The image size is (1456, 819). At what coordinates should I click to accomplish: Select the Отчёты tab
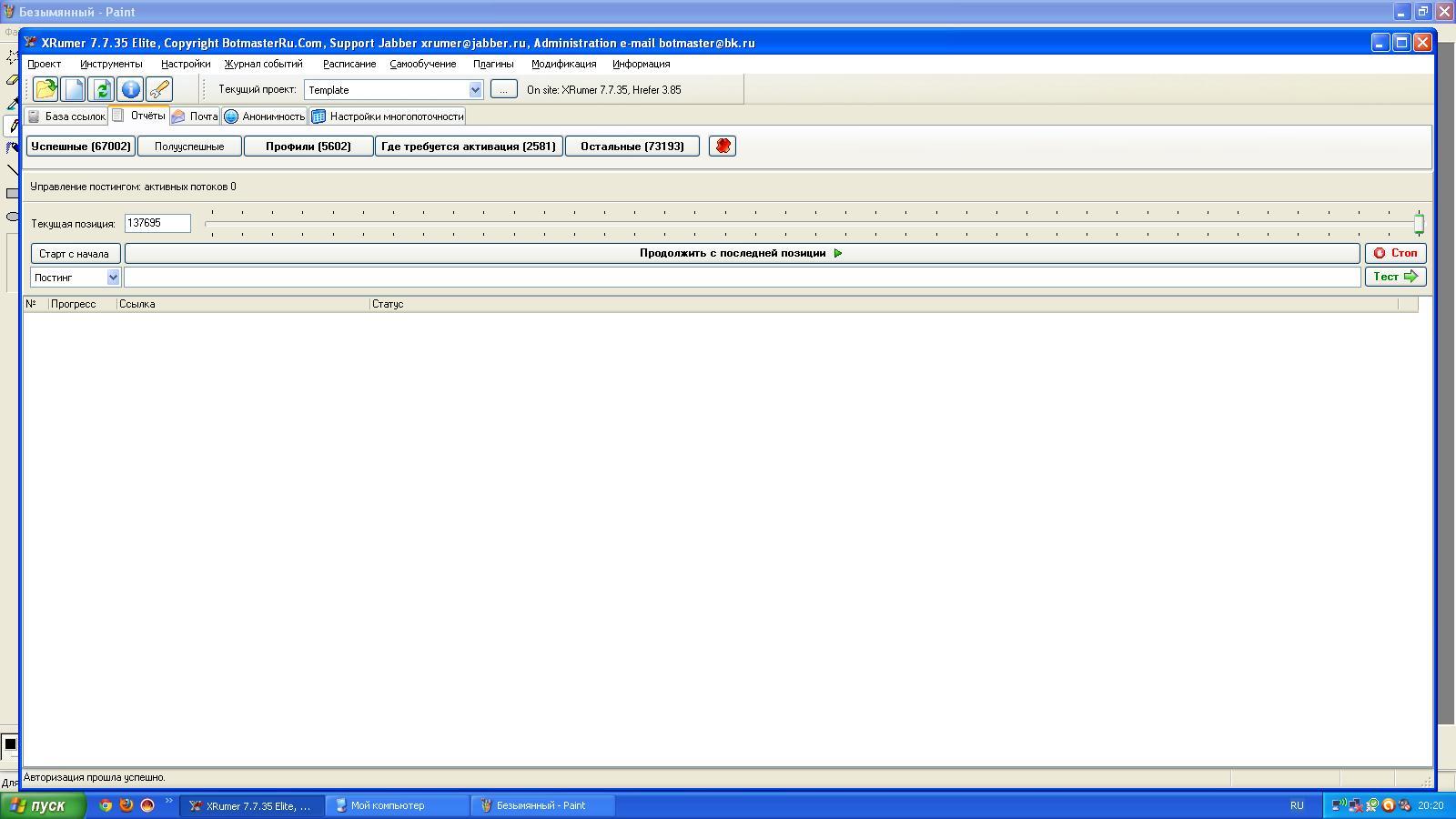(x=138, y=116)
